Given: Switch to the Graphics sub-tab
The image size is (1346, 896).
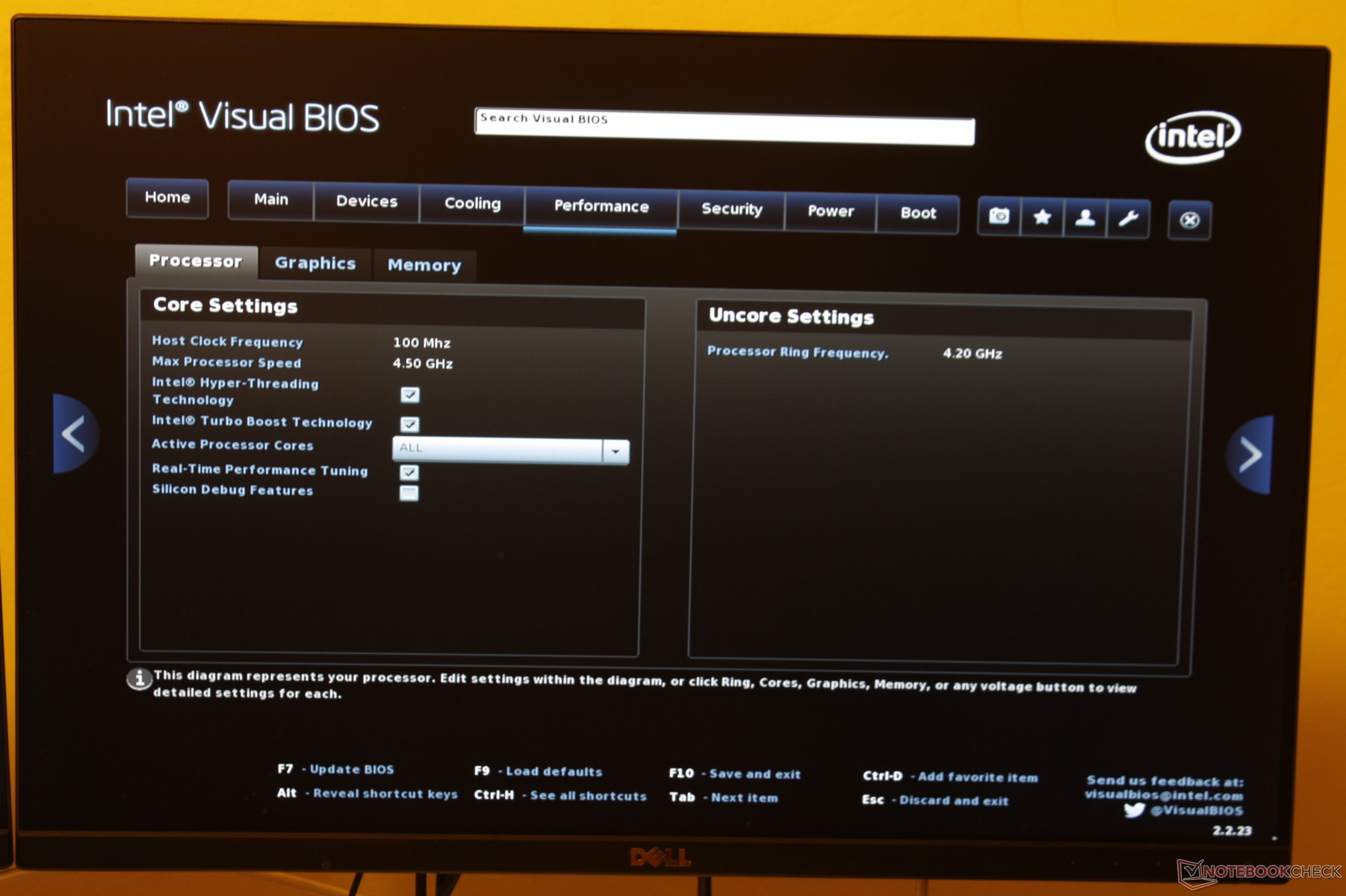Looking at the screenshot, I should 315,264.
